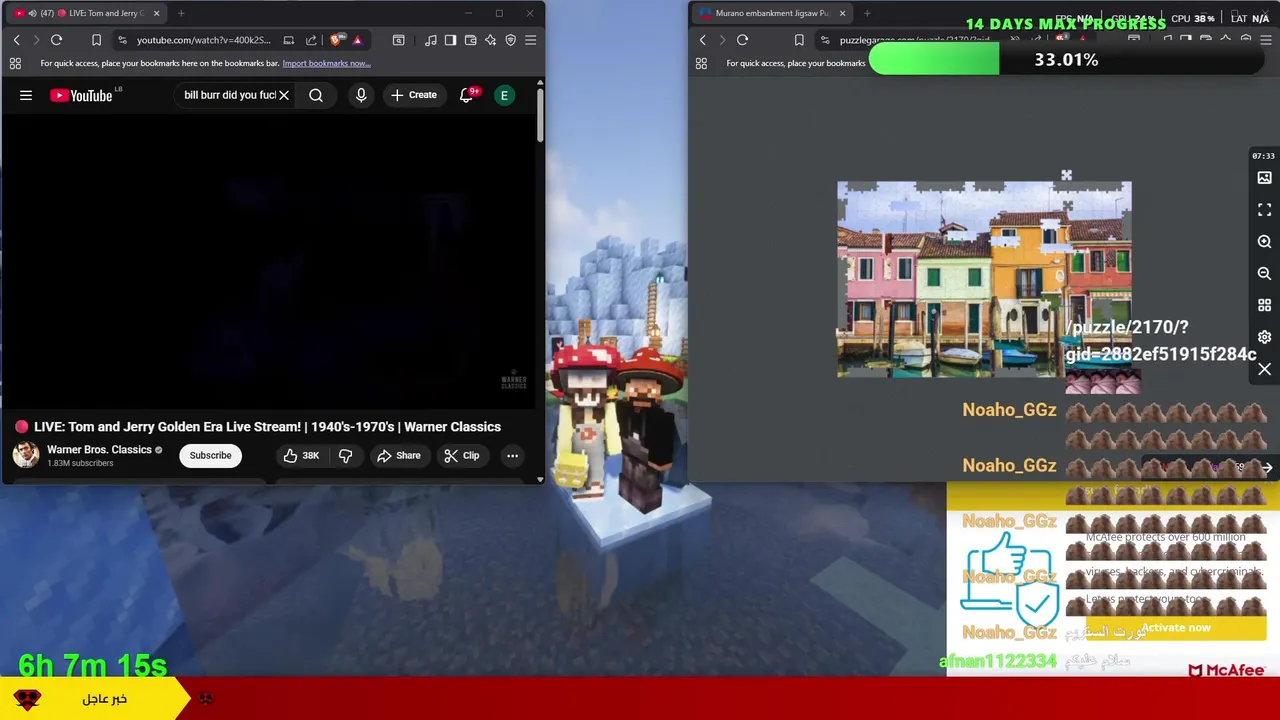Click the Brave Rewards triangle icon in YouTube window
Image resolution: width=1280 pixels, height=720 pixels.
point(357,40)
